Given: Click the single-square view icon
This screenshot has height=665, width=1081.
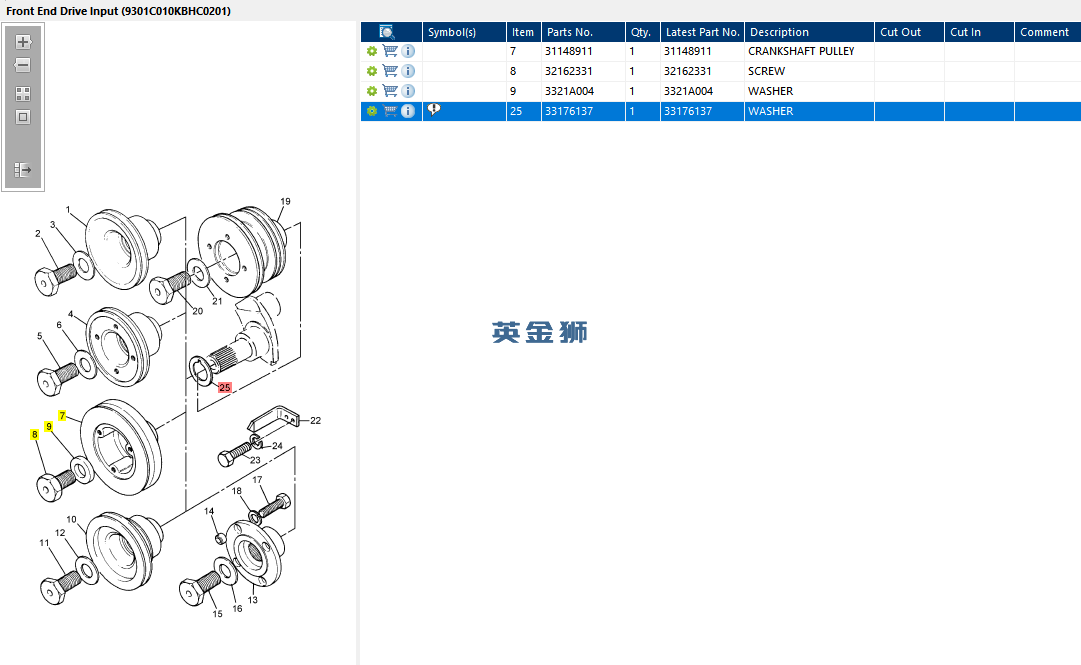Looking at the screenshot, I should tap(23, 117).
